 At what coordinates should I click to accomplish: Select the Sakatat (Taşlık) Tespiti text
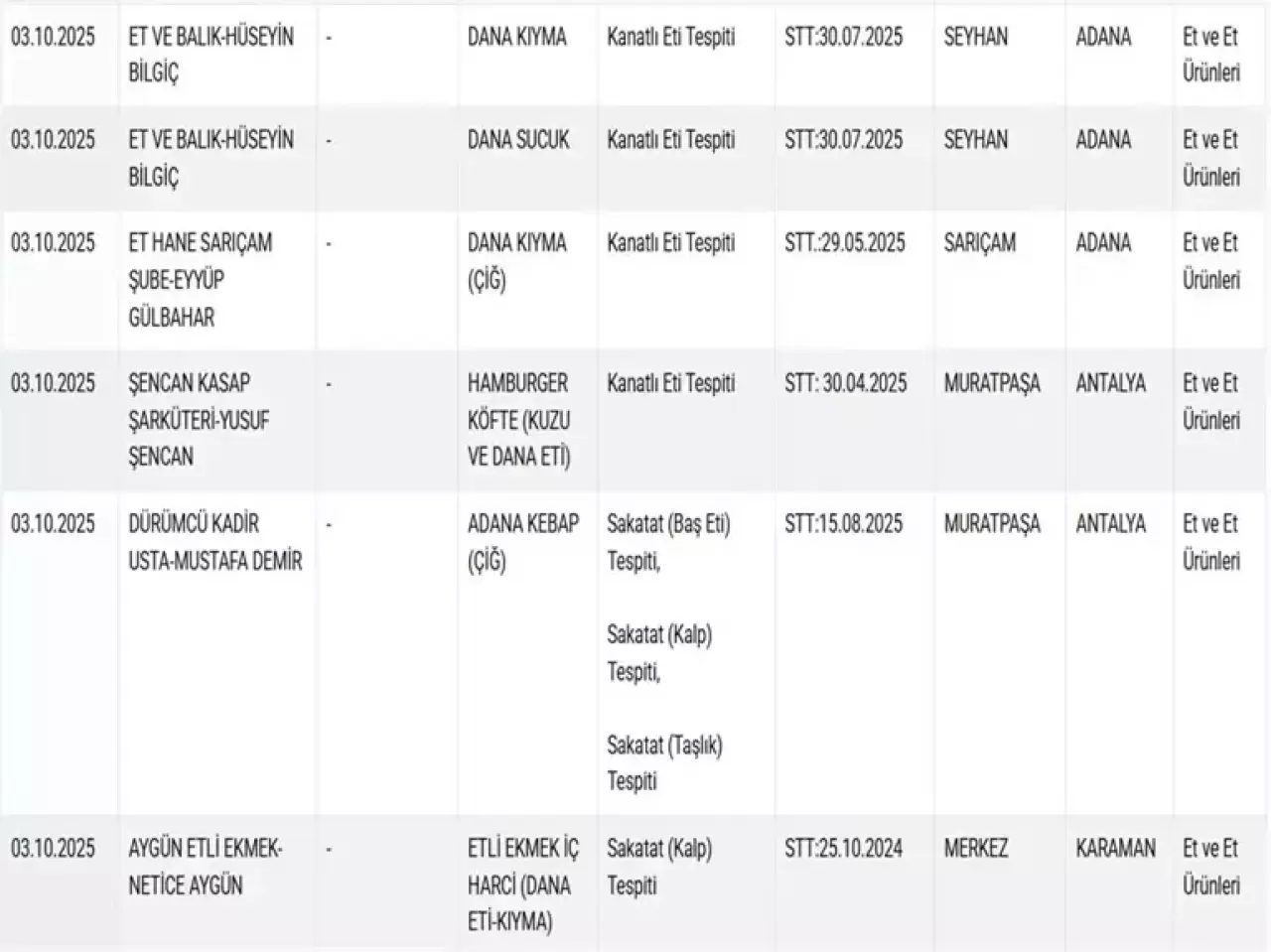[x=664, y=762]
